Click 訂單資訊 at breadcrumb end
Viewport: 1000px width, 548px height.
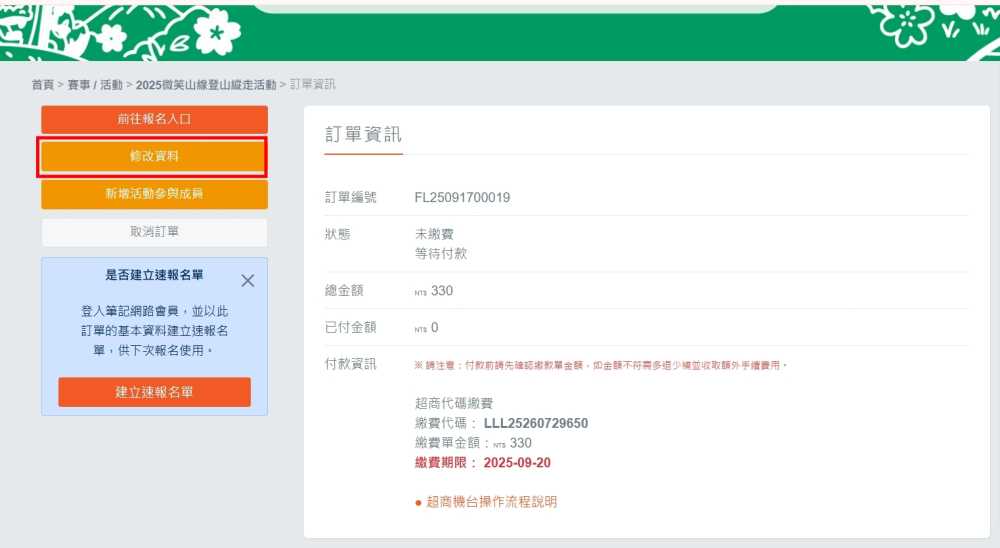[x=313, y=85]
